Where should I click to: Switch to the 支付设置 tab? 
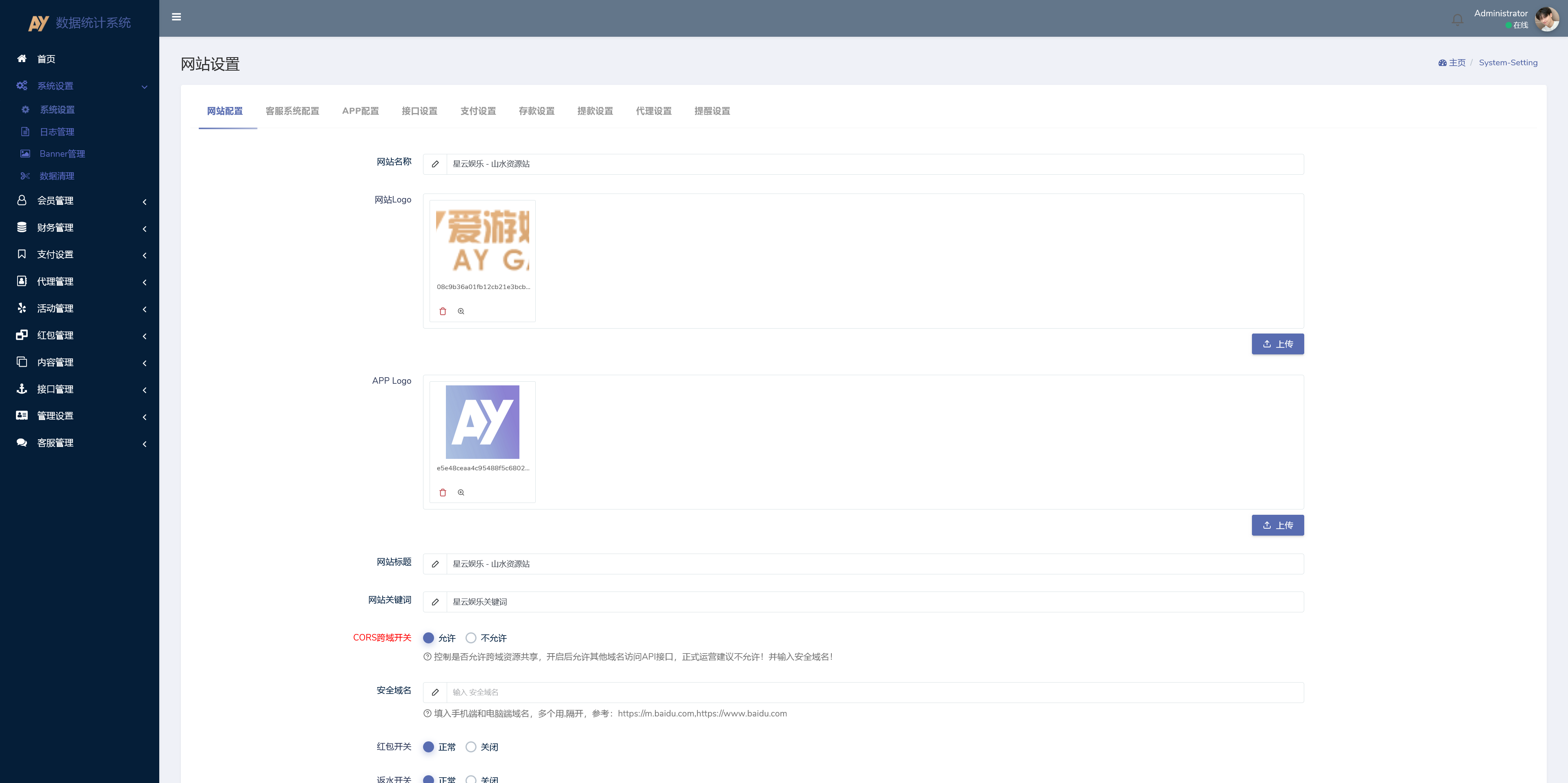pos(477,111)
